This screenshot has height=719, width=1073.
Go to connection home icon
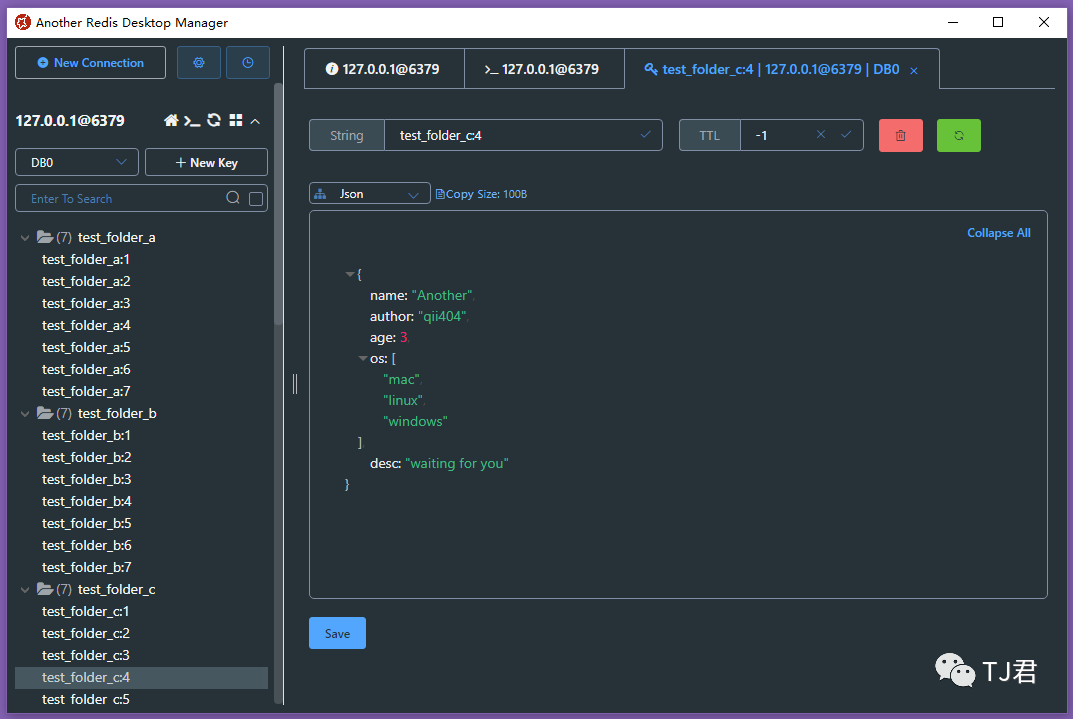[171, 120]
